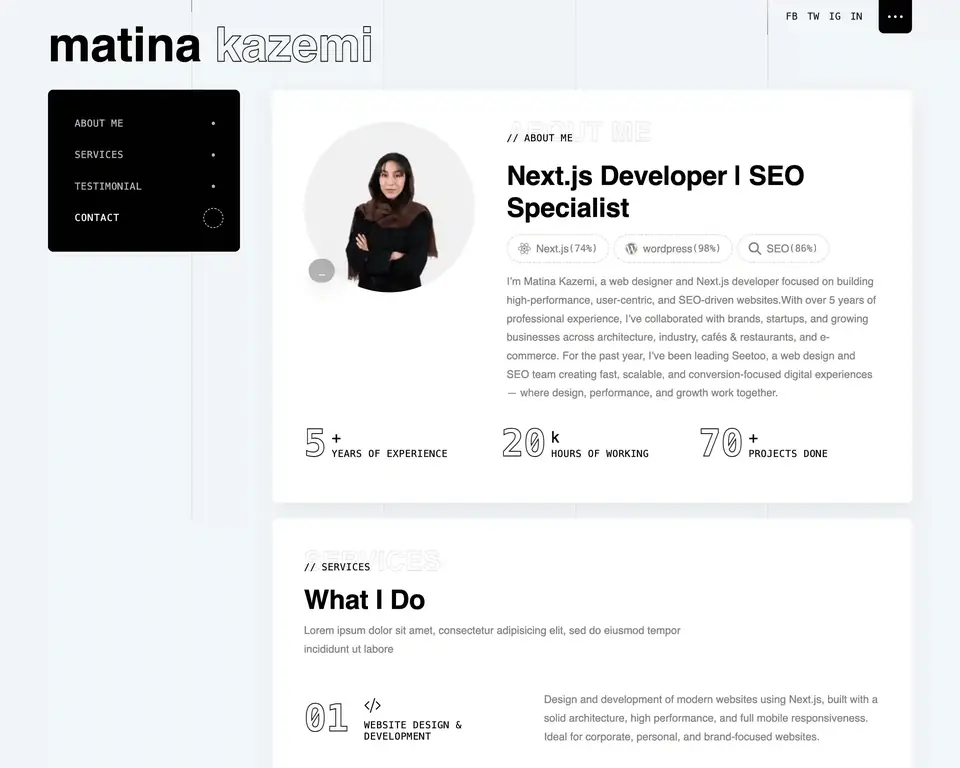Screen dimensions: 960x768
Task: Click the Lorem ipsum services description
Action: pyautogui.click(x=492, y=639)
